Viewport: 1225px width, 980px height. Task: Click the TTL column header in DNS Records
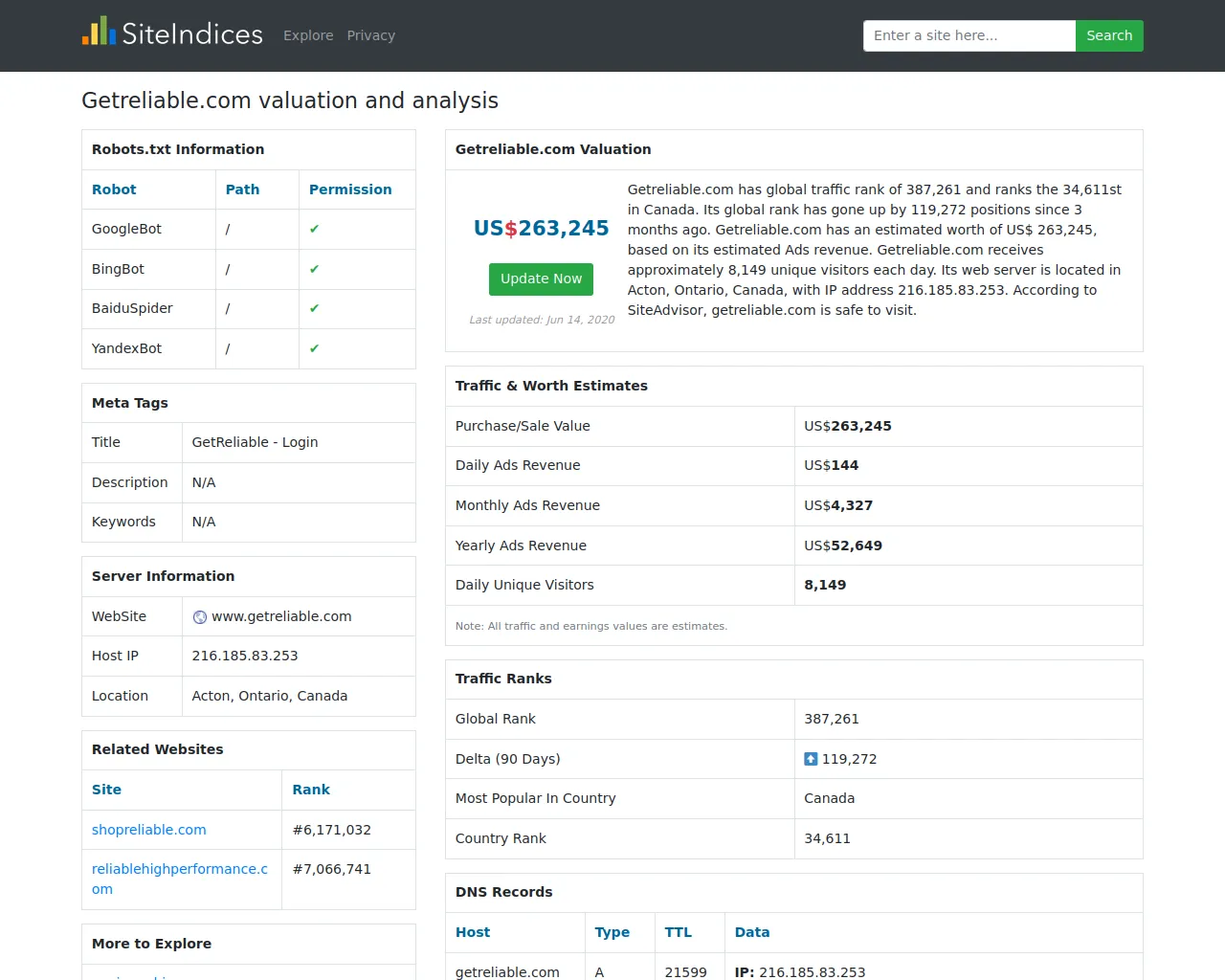(678, 932)
